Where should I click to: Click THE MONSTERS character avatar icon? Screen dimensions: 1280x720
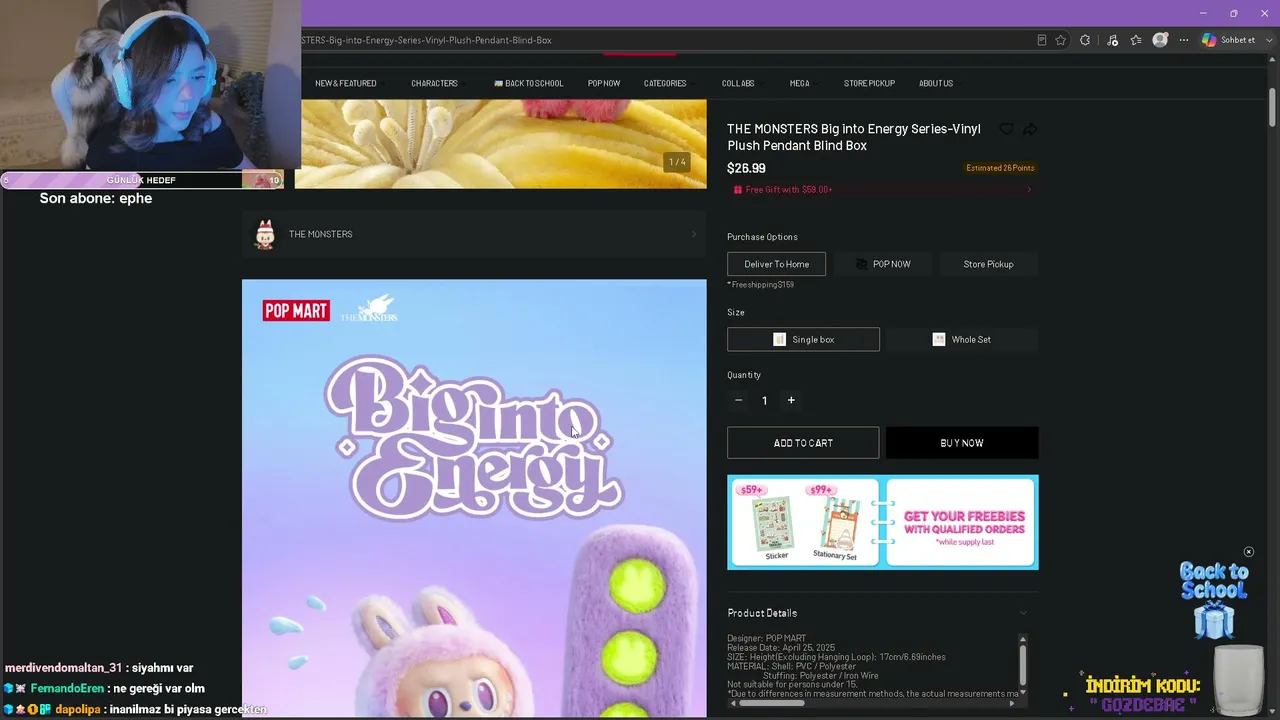[265, 234]
